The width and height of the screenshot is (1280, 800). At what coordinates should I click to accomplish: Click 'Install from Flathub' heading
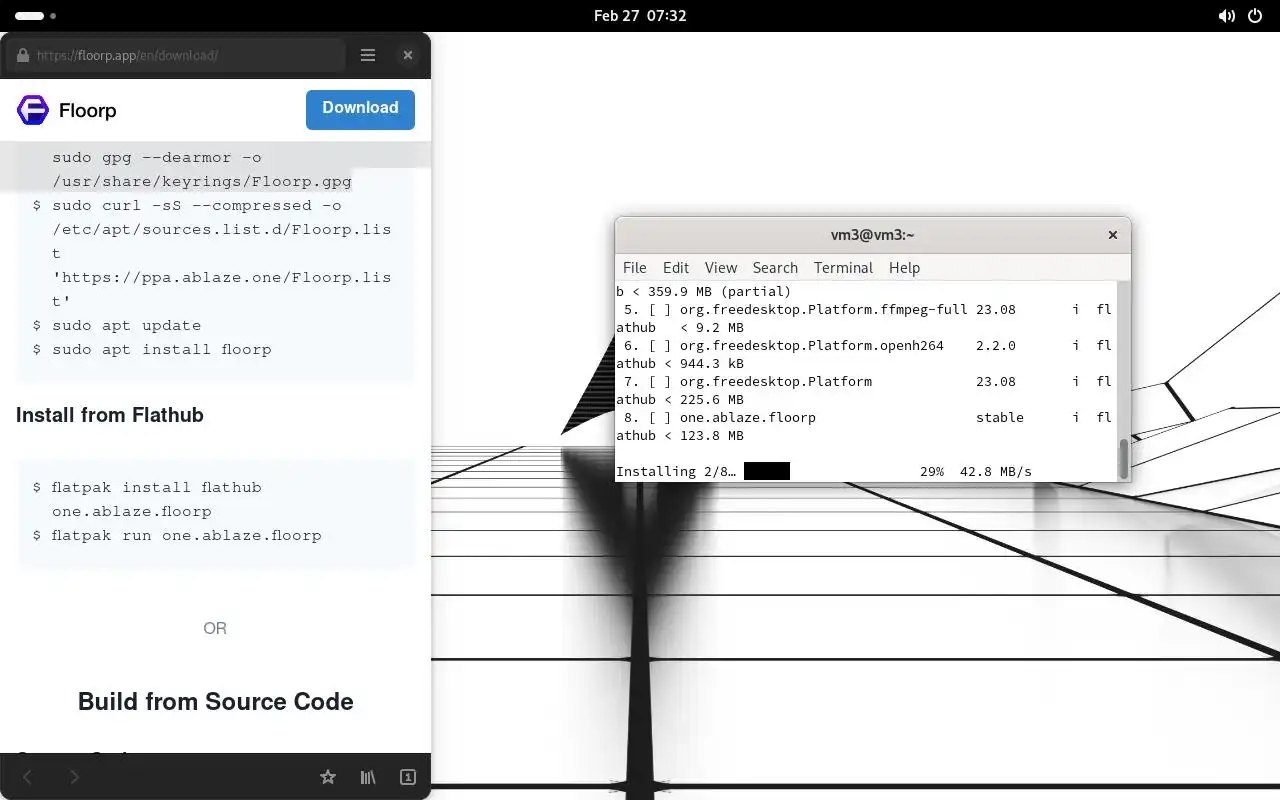(110, 415)
